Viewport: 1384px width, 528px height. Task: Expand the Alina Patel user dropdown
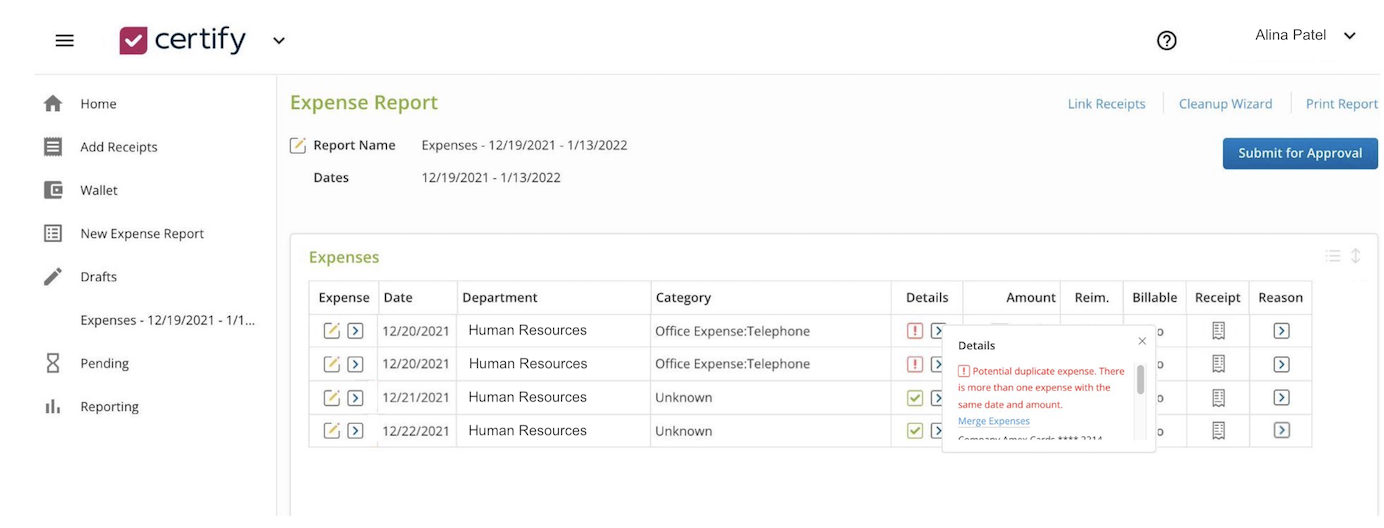point(1349,36)
